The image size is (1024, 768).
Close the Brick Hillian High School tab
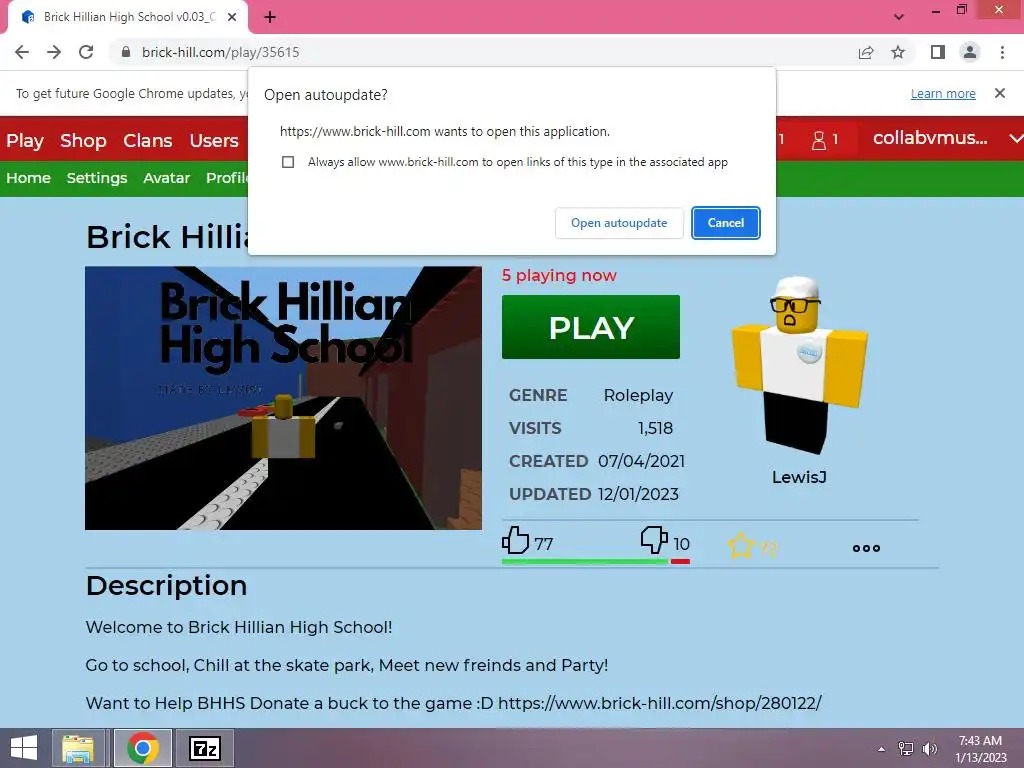click(x=232, y=17)
